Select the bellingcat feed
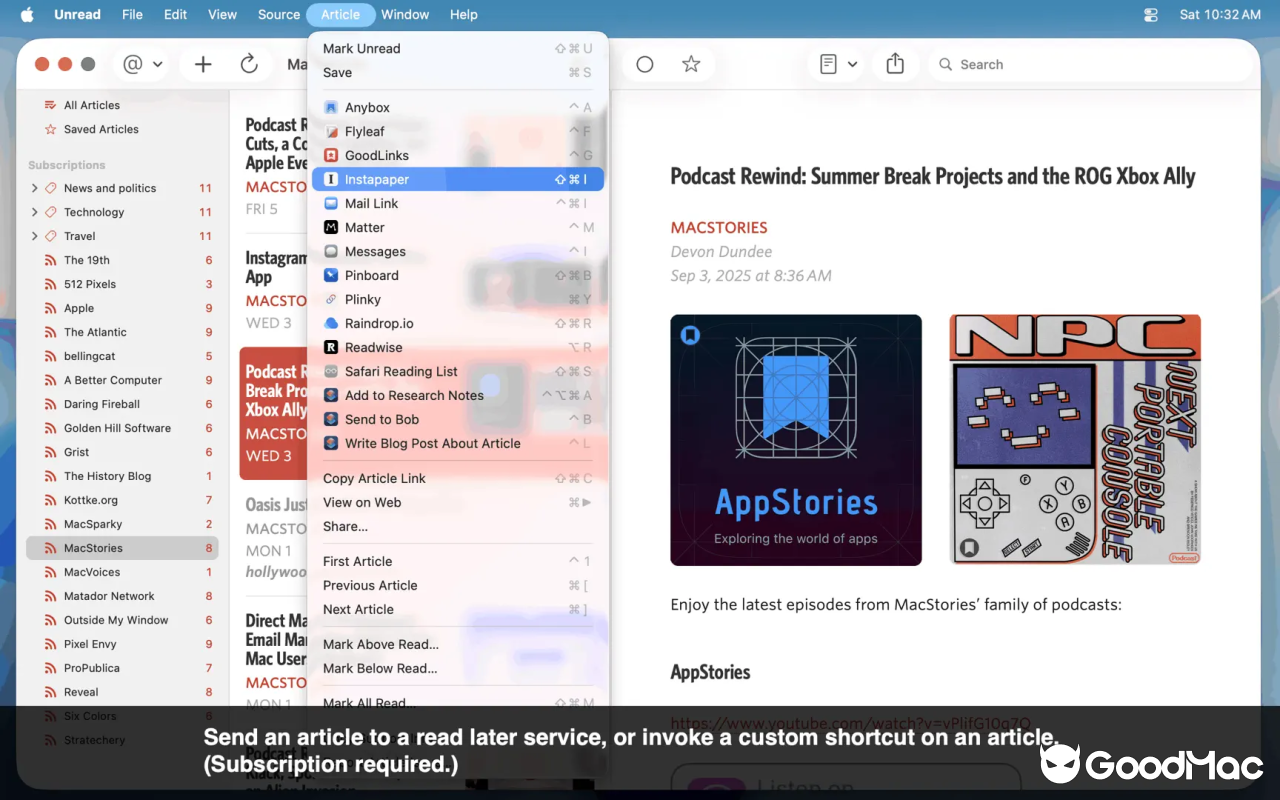Screen dimensions: 1280x800 click(122, 356)
